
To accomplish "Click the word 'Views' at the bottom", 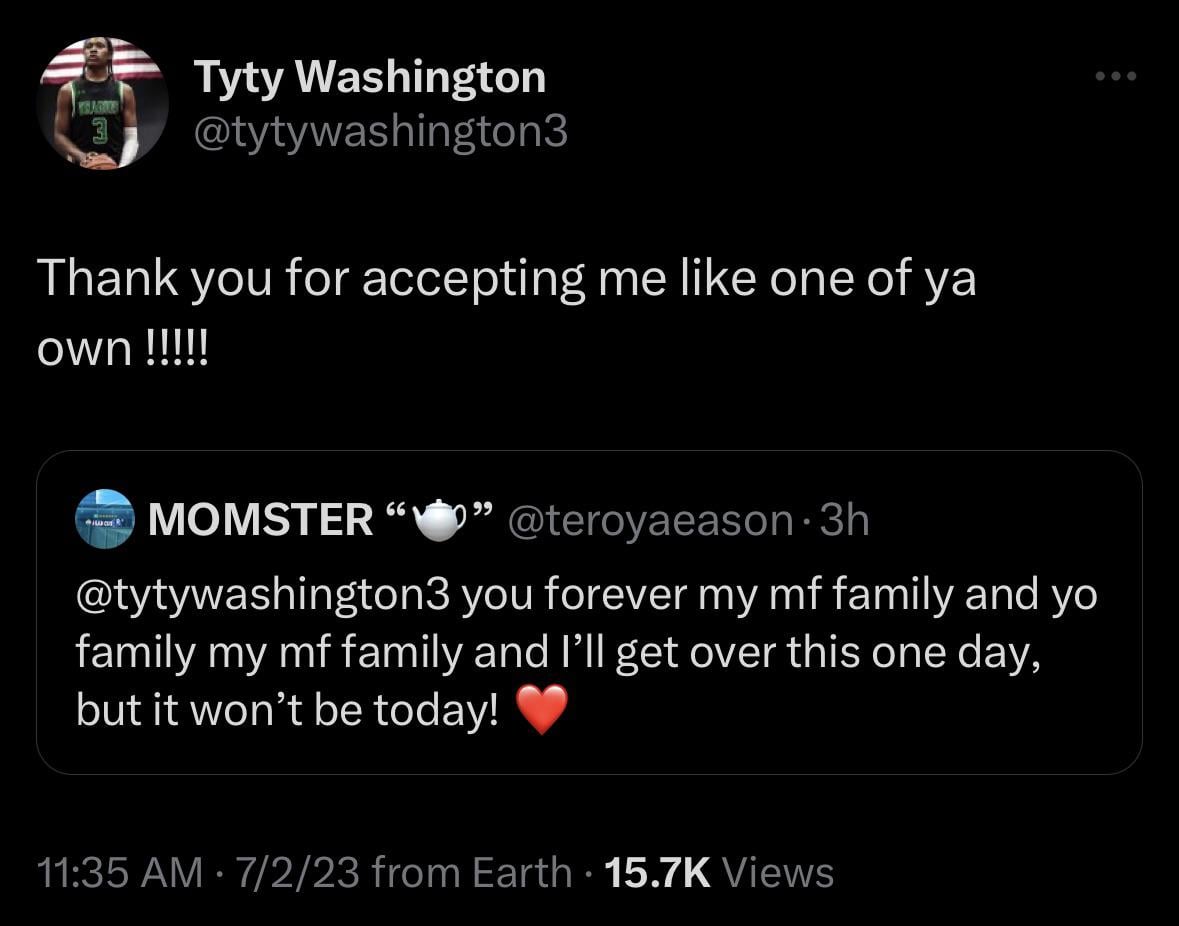I will [777, 872].
